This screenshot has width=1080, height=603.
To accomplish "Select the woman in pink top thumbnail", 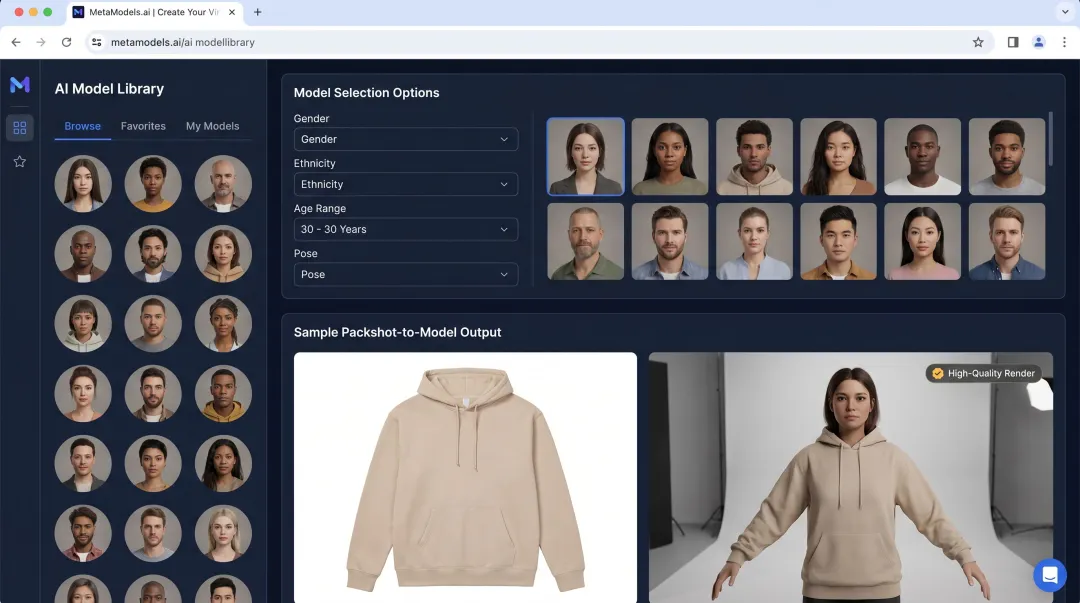I will [x=922, y=241].
